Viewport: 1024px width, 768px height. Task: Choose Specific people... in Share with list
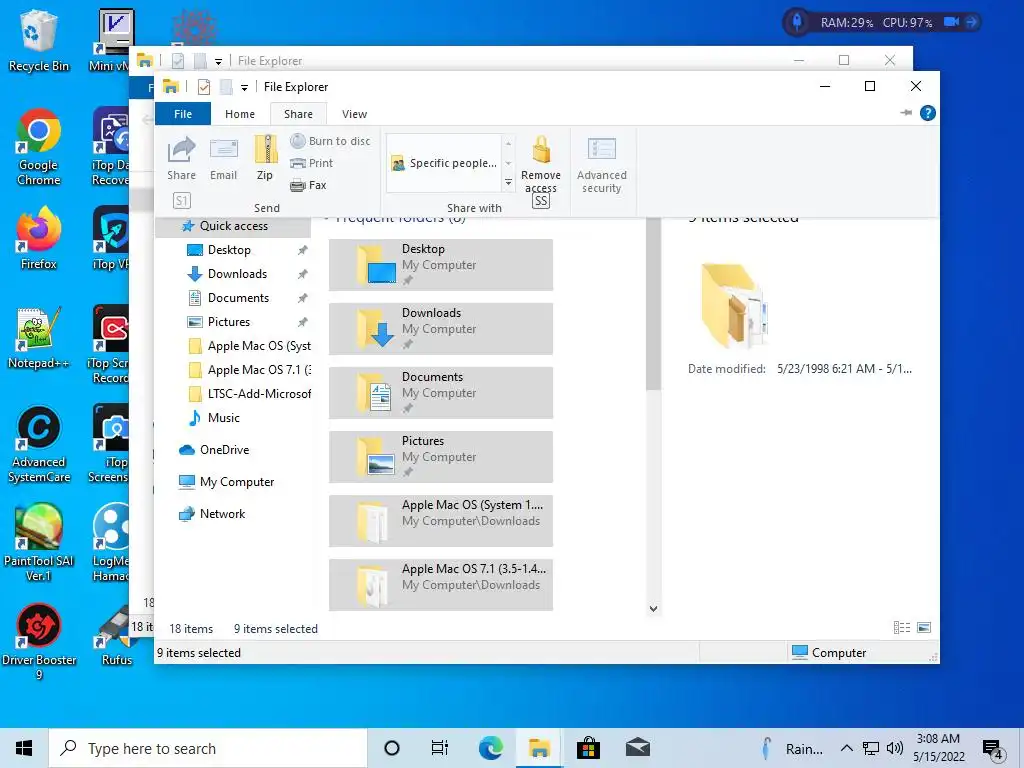coord(444,163)
